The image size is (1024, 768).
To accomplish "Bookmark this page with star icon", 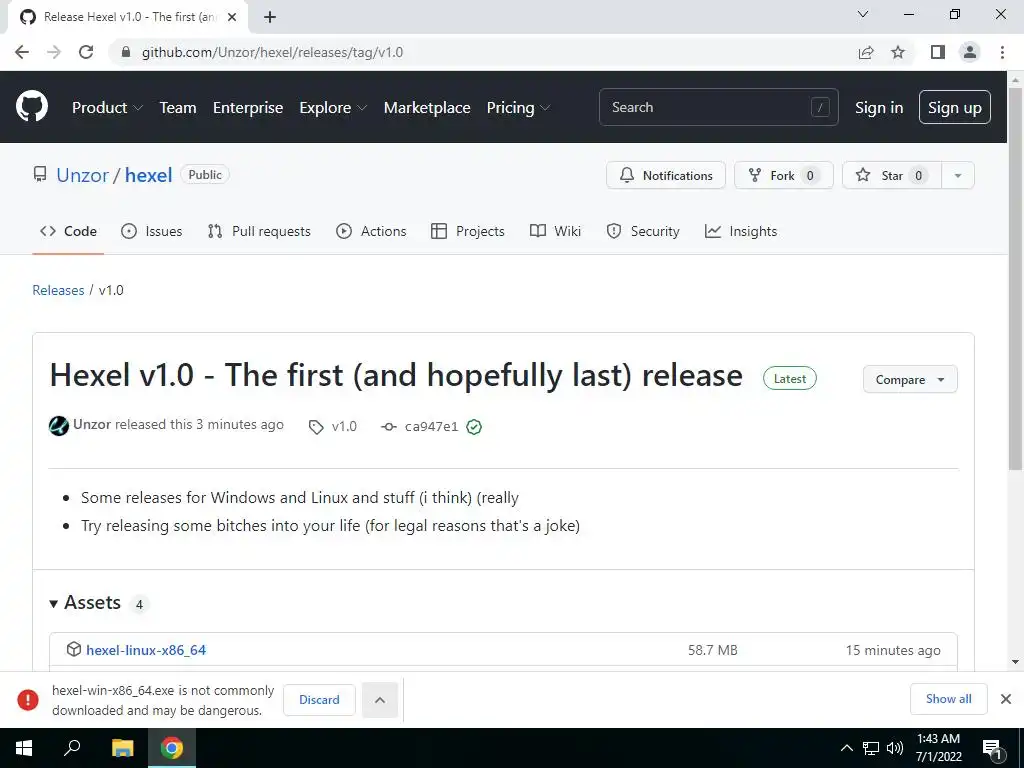I will tap(898, 52).
